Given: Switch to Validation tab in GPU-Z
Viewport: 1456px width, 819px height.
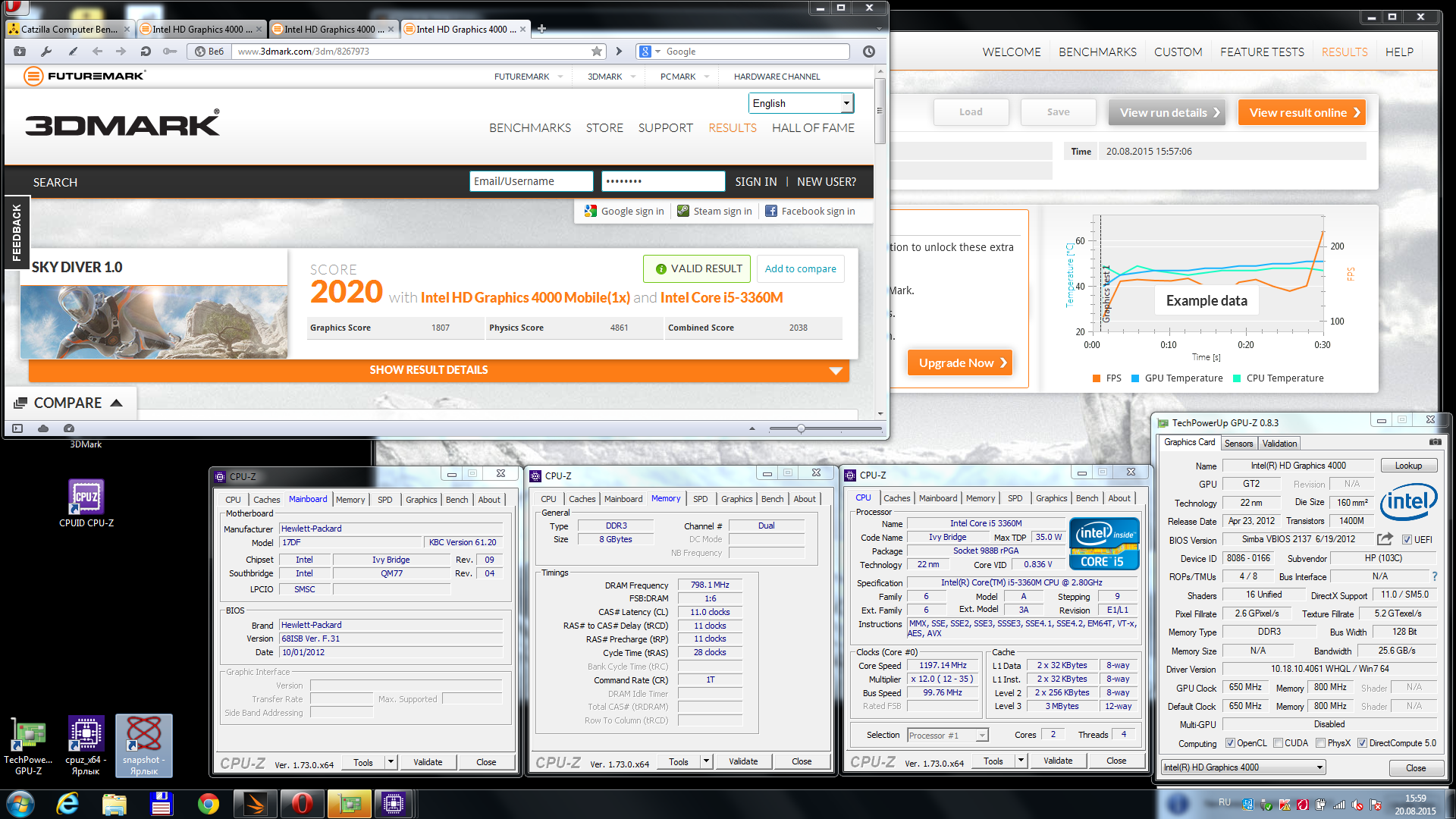Looking at the screenshot, I should click(1279, 444).
